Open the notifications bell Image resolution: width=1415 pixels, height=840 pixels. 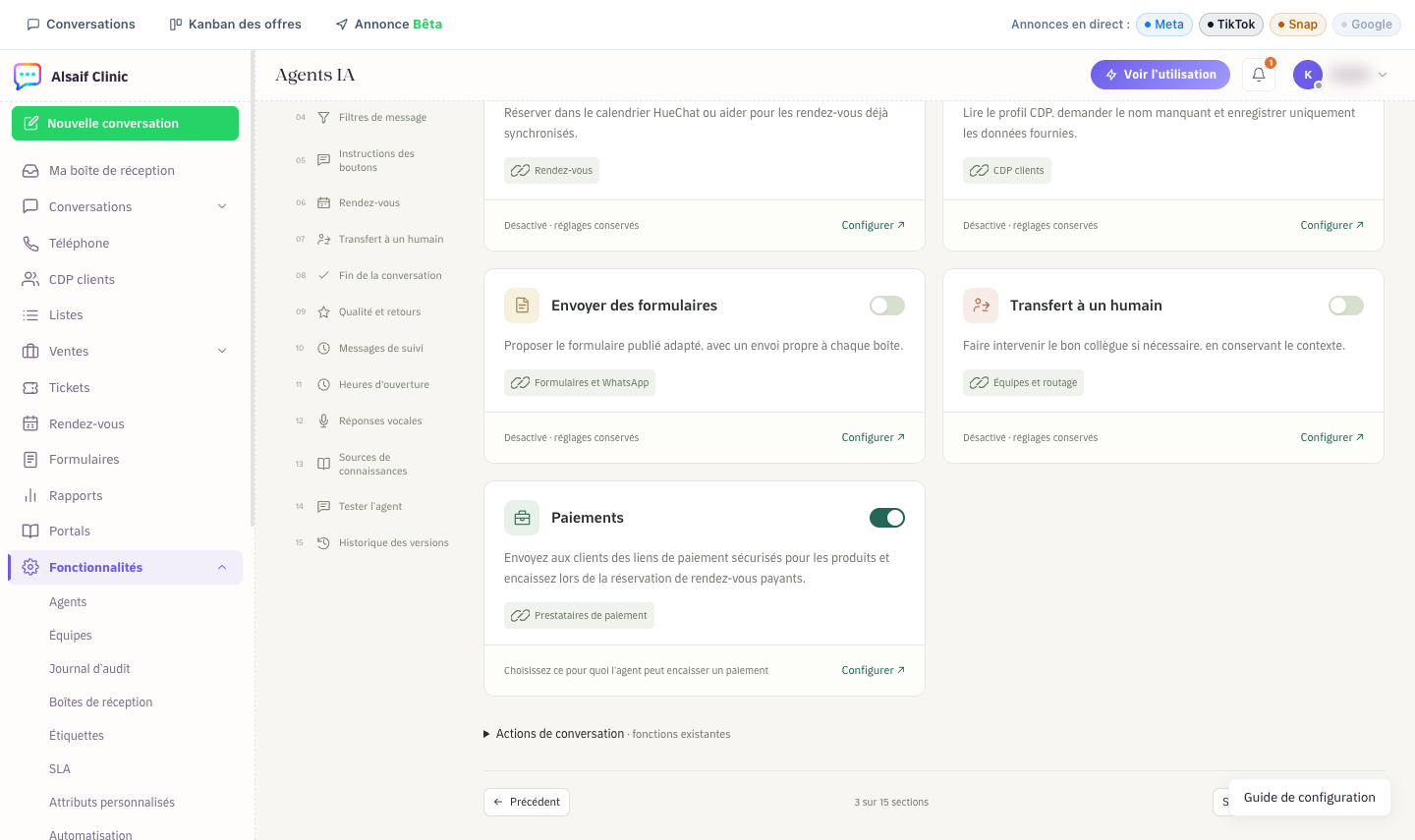[x=1259, y=75]
